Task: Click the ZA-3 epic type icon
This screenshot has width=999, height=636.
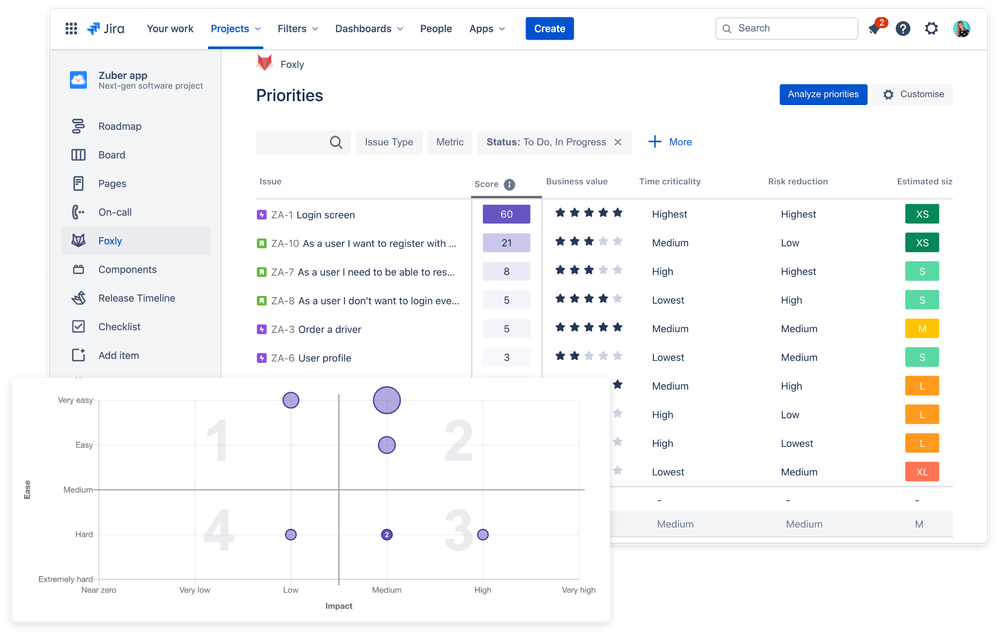Action: point(261,329)
